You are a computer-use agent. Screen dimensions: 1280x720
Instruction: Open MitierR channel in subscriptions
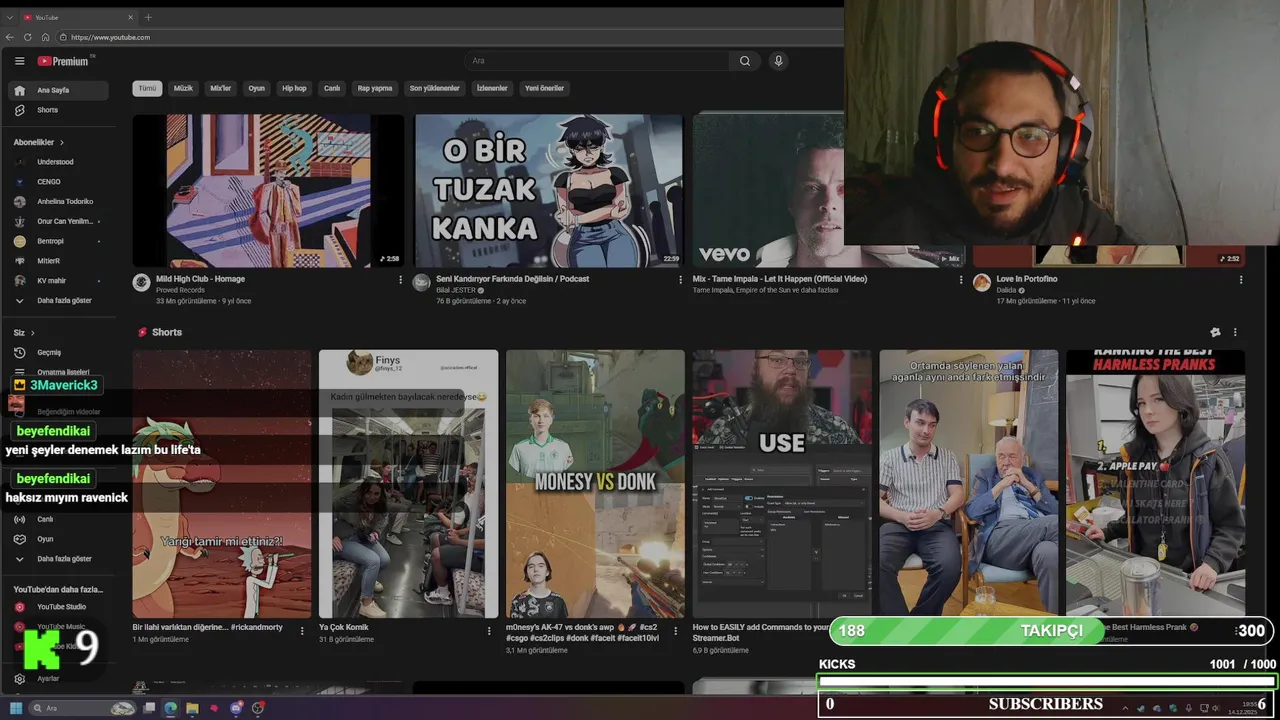tap(58, 261)
